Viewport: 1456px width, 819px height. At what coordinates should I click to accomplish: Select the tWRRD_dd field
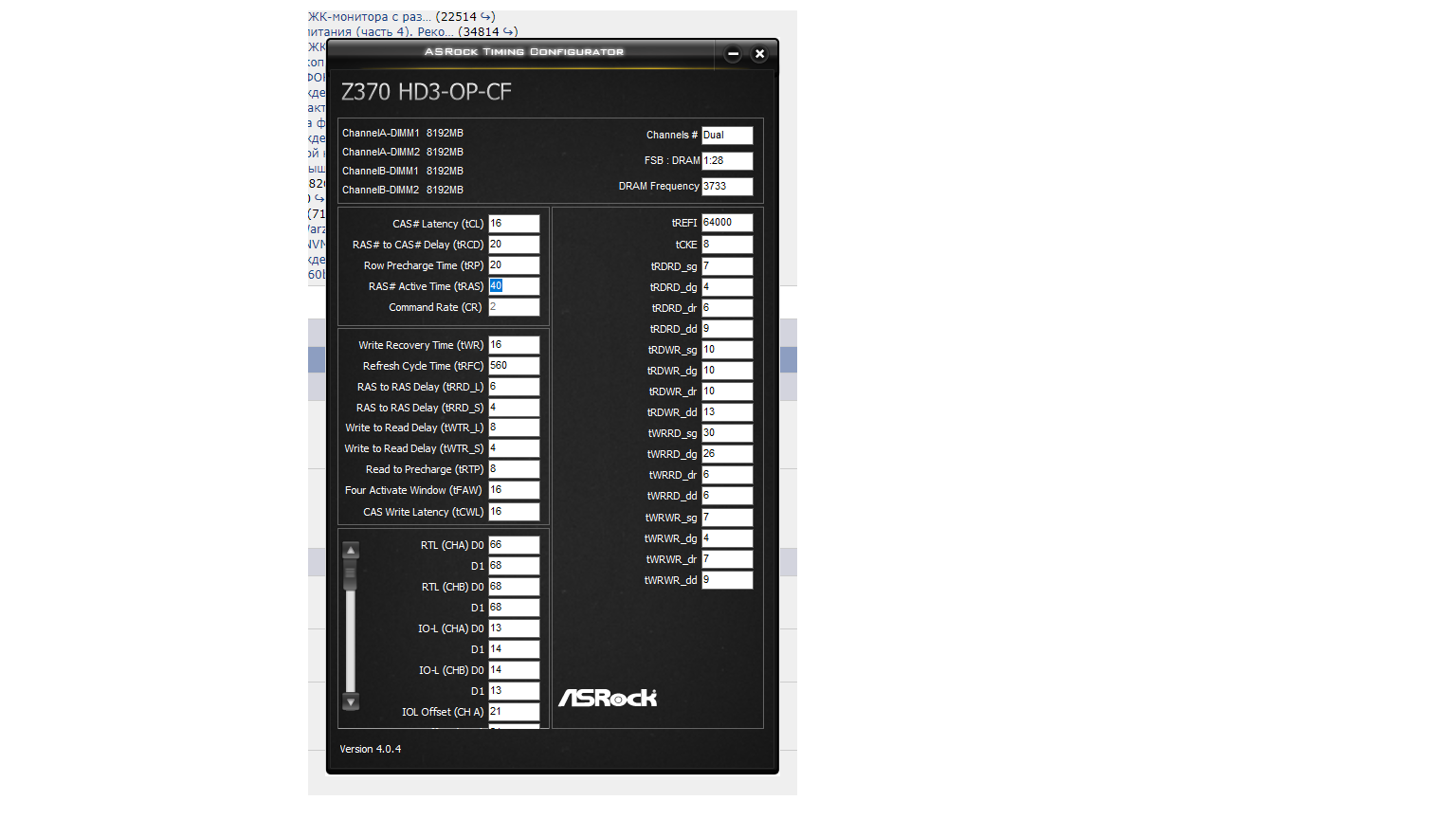coord(727,496)
